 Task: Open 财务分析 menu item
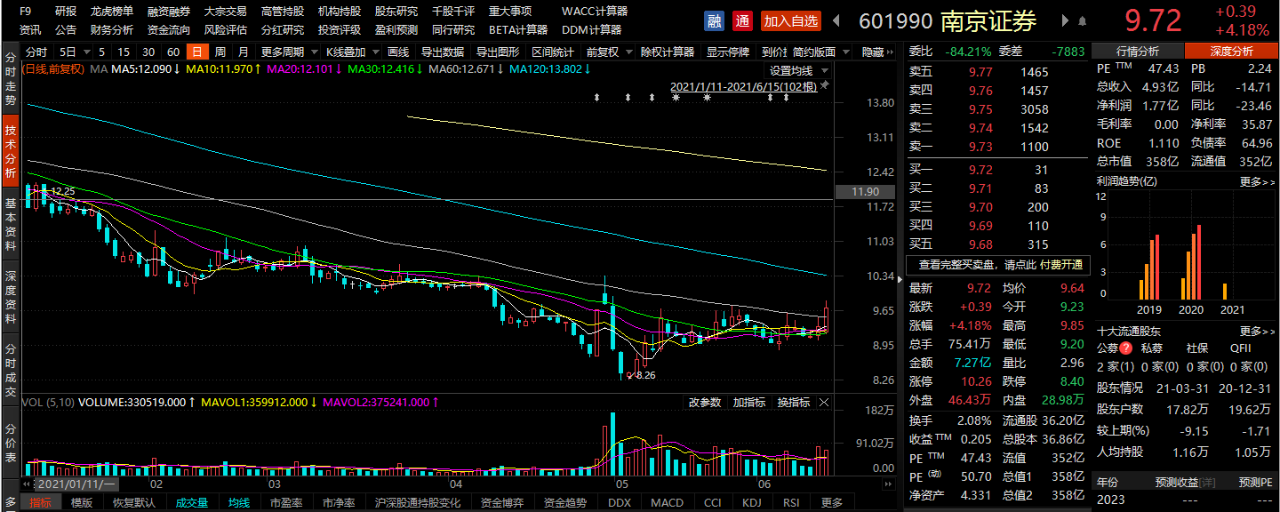coord(112,30)
